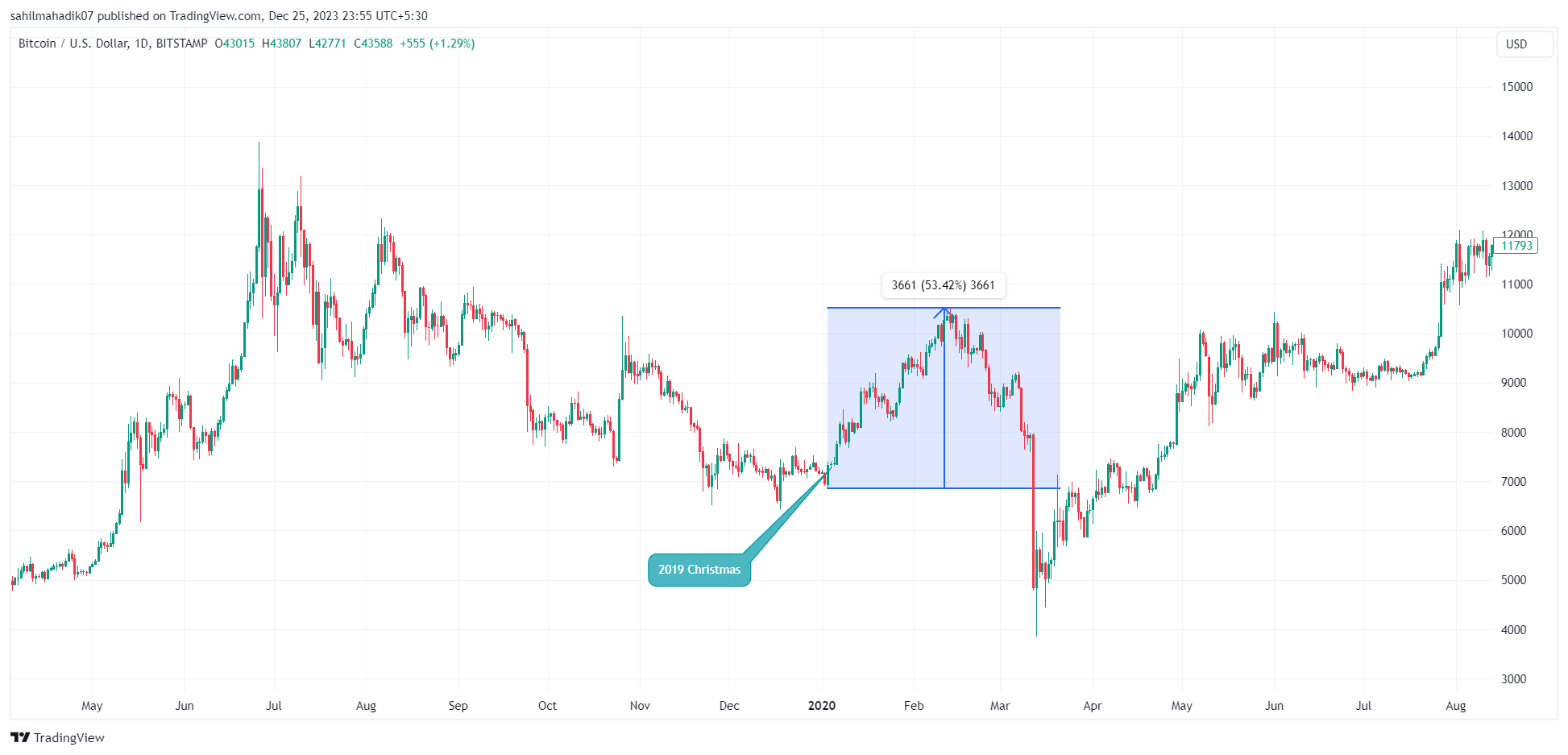Click the Jul 2019 month label
This screenshot has height=755, width=1568.
click(274, 706)
